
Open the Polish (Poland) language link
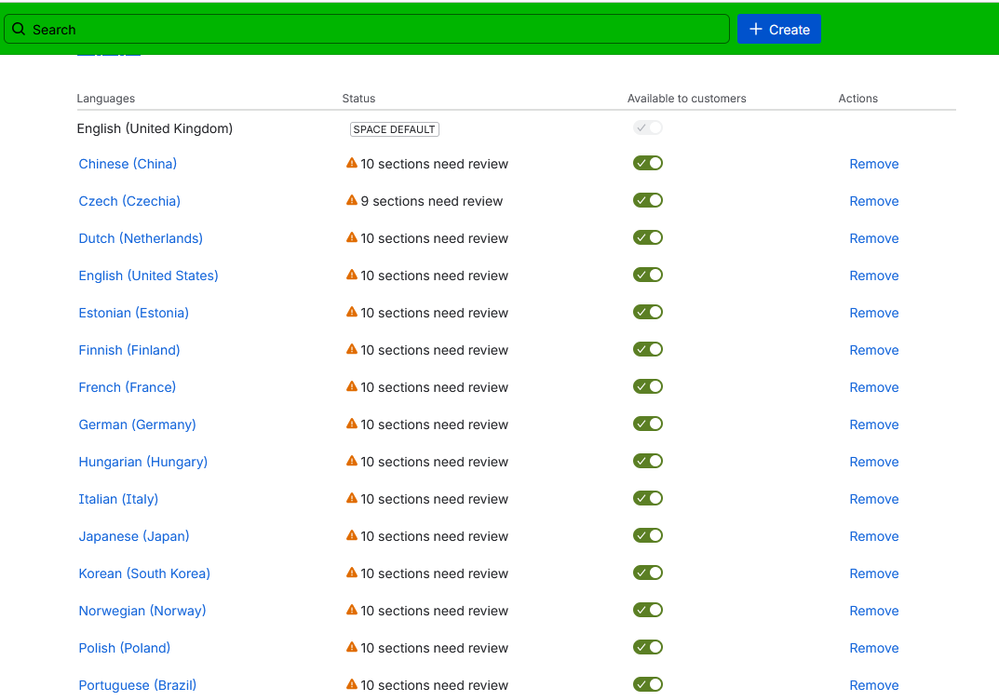(x=124, y=648)
